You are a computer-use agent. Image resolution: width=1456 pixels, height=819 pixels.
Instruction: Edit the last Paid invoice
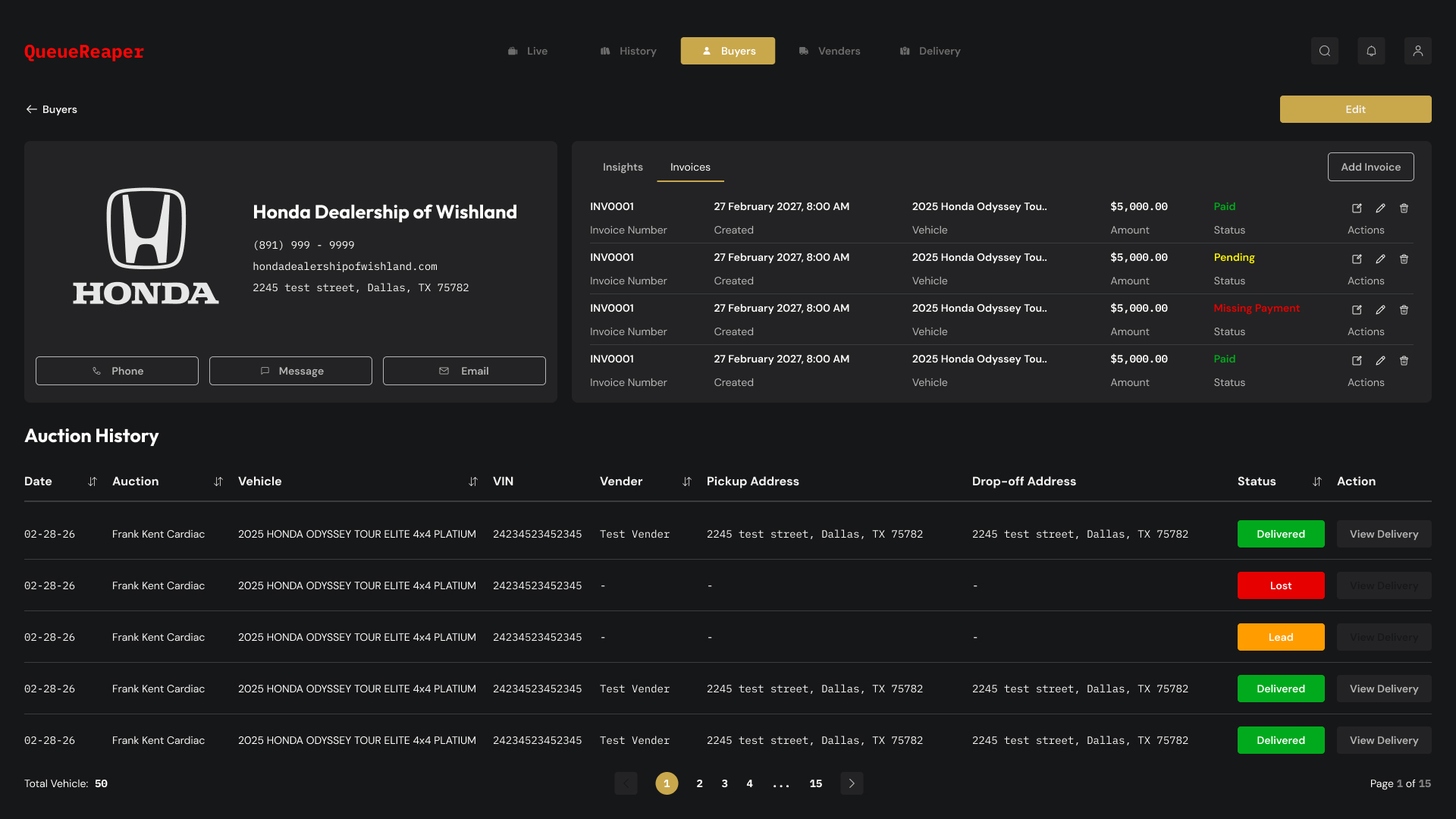point(1381,361)
